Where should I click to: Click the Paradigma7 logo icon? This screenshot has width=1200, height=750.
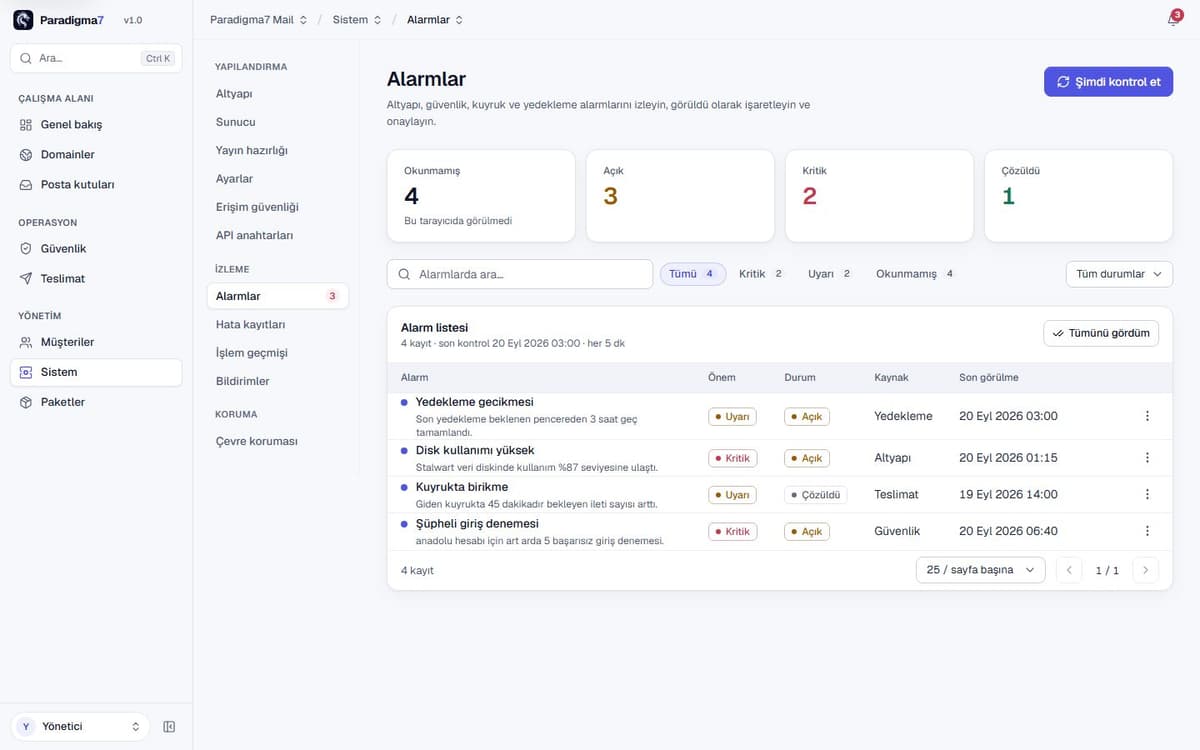pos(23,20)
